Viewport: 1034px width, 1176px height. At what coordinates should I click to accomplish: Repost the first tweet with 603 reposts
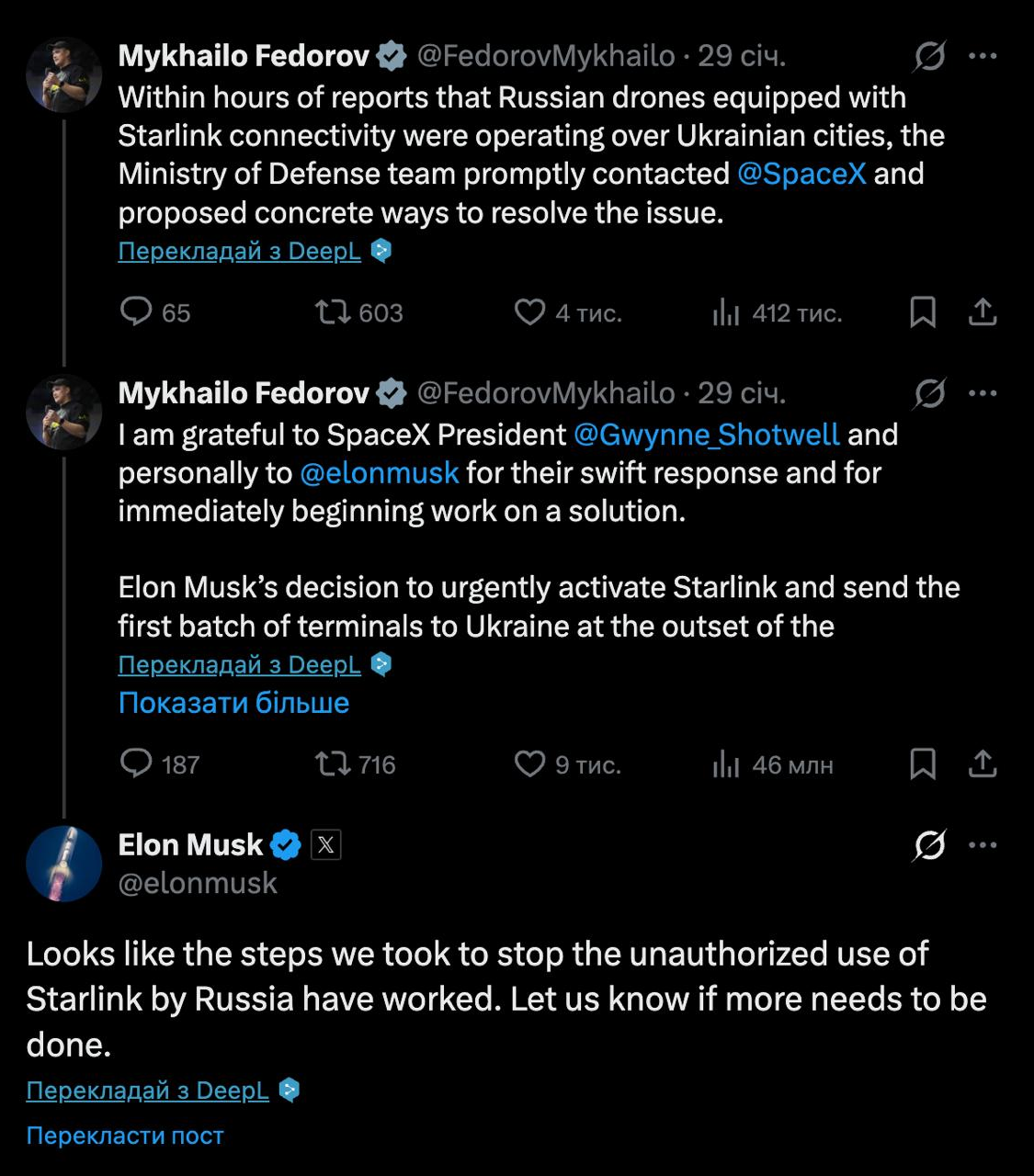point(333,312)
